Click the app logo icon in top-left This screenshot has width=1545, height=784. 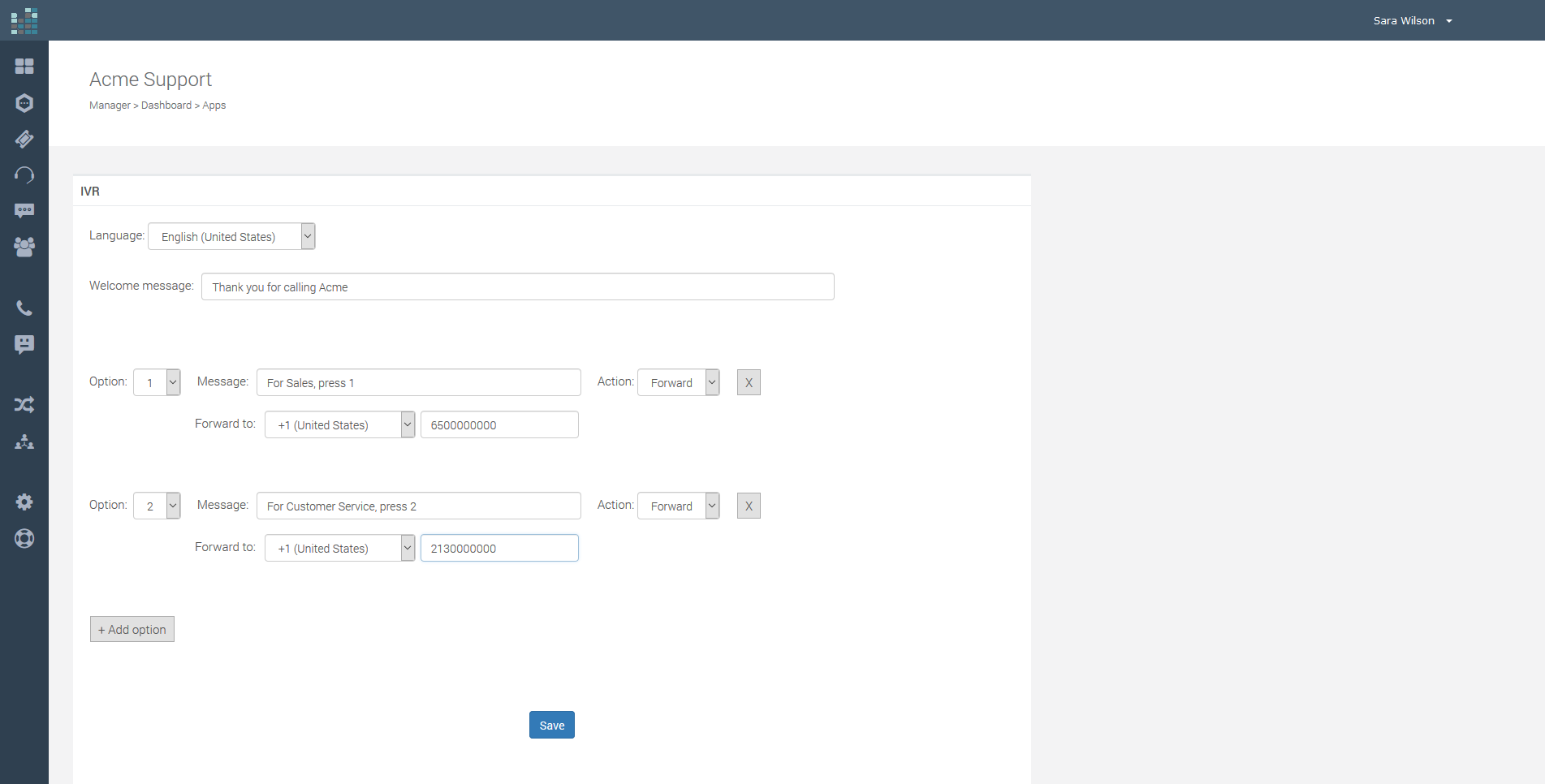click(x=24, y=21)
